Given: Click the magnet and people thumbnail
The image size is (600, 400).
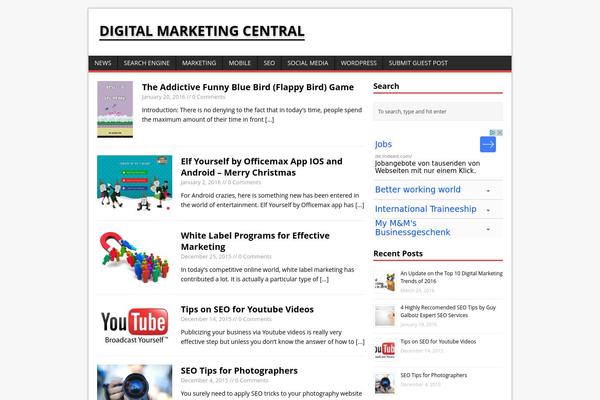Looking at the screenshot, I should coord(135,257).
